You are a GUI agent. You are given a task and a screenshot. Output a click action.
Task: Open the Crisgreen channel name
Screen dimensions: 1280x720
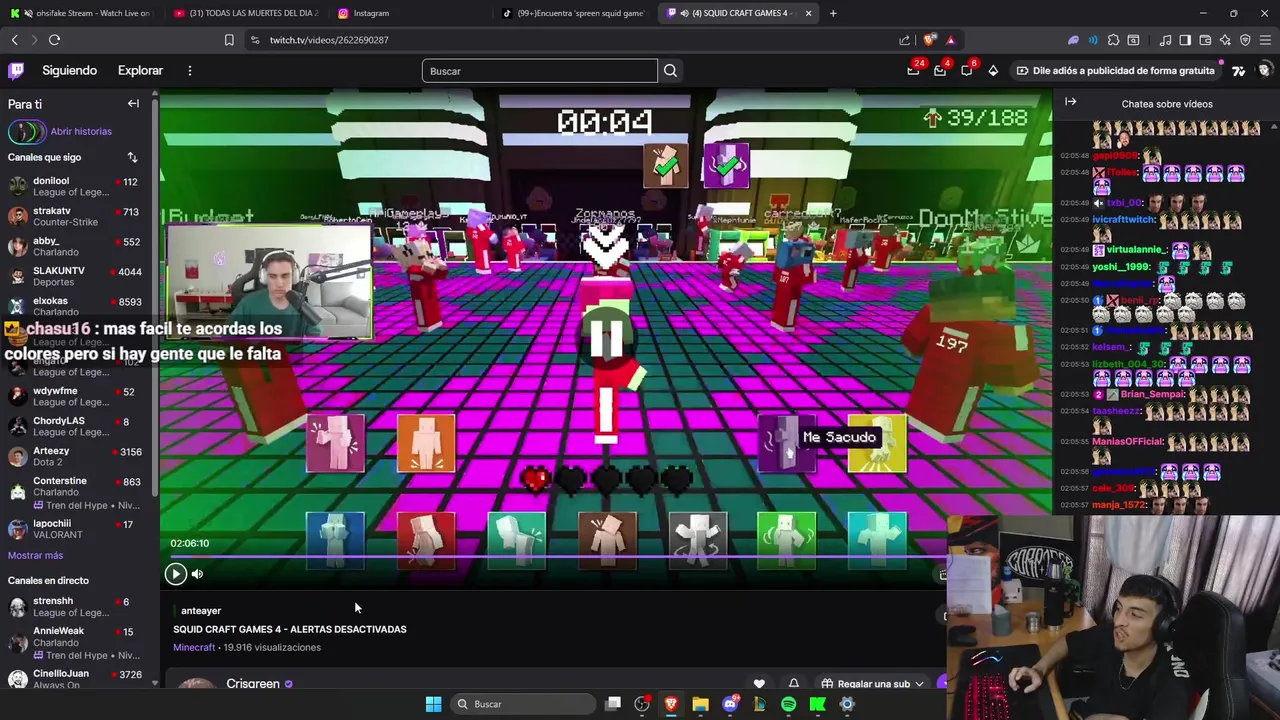[x=253, y=684]
